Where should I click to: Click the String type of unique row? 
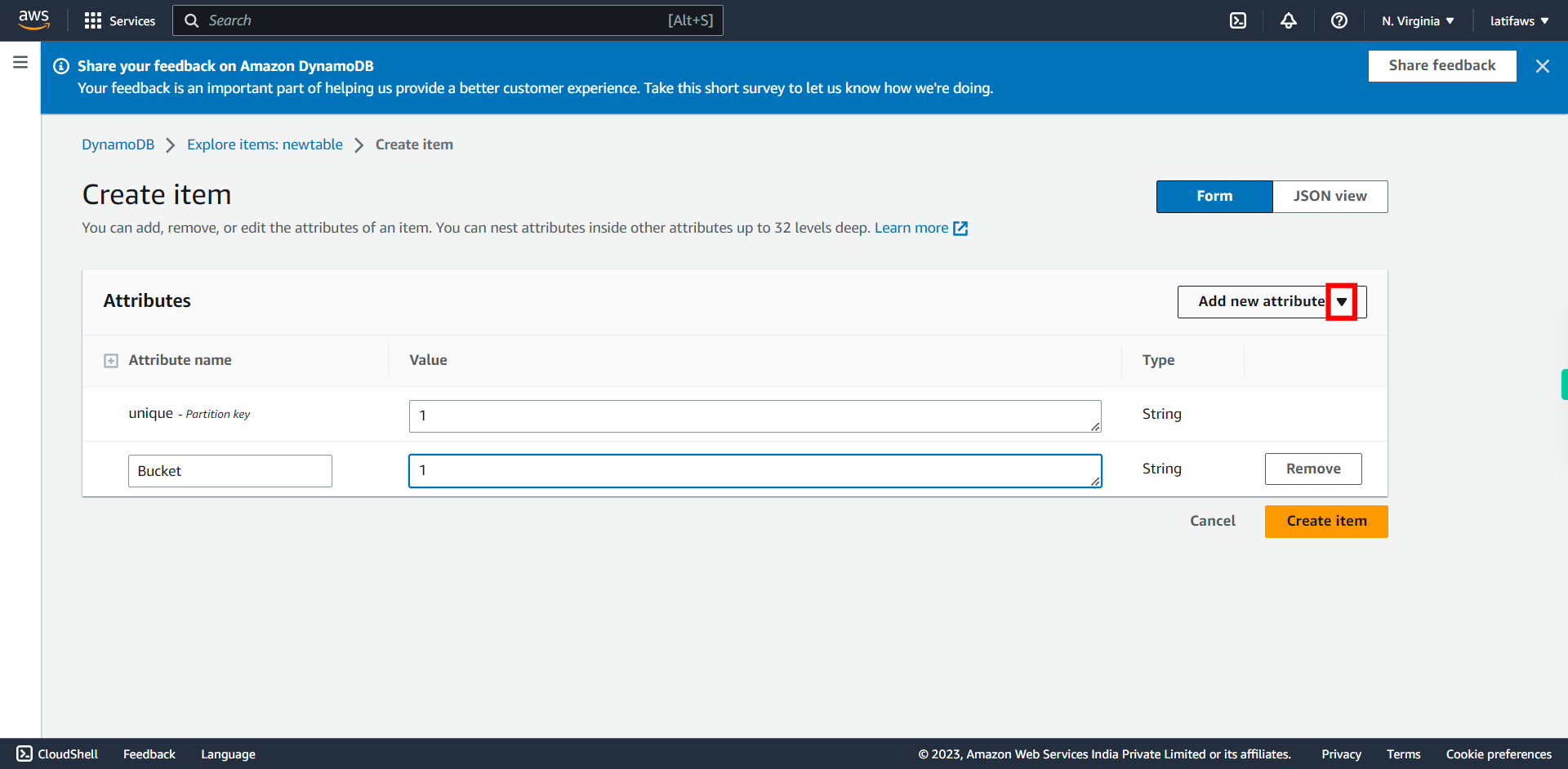1161,414
